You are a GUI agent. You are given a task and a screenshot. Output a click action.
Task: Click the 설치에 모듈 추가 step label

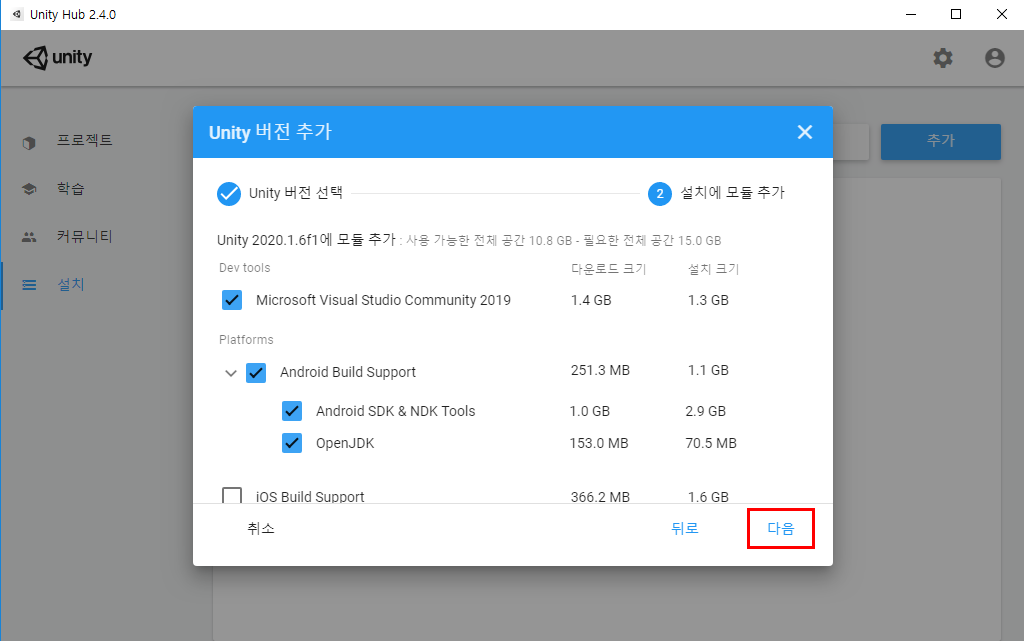[x=733, y=193]
